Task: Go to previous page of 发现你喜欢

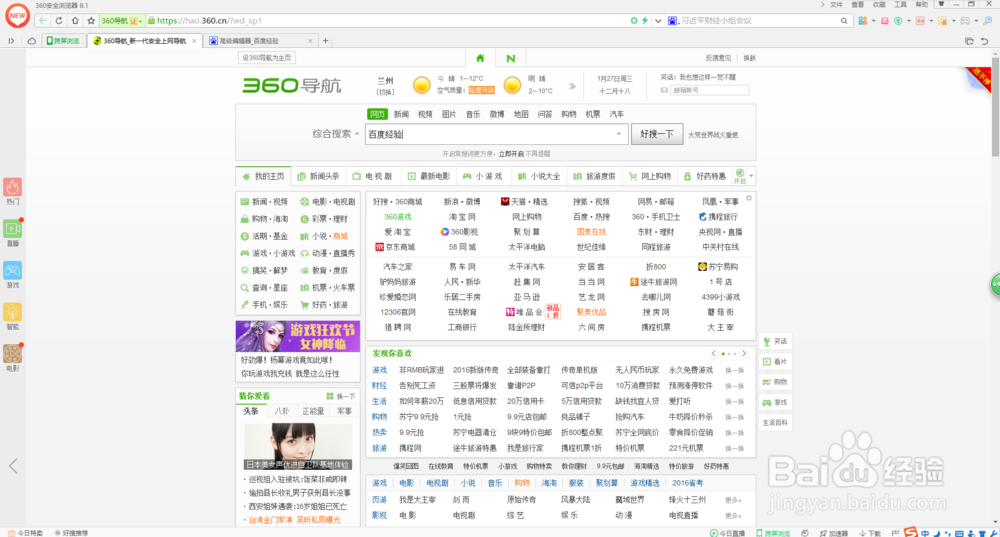Action: click(714, 353)
